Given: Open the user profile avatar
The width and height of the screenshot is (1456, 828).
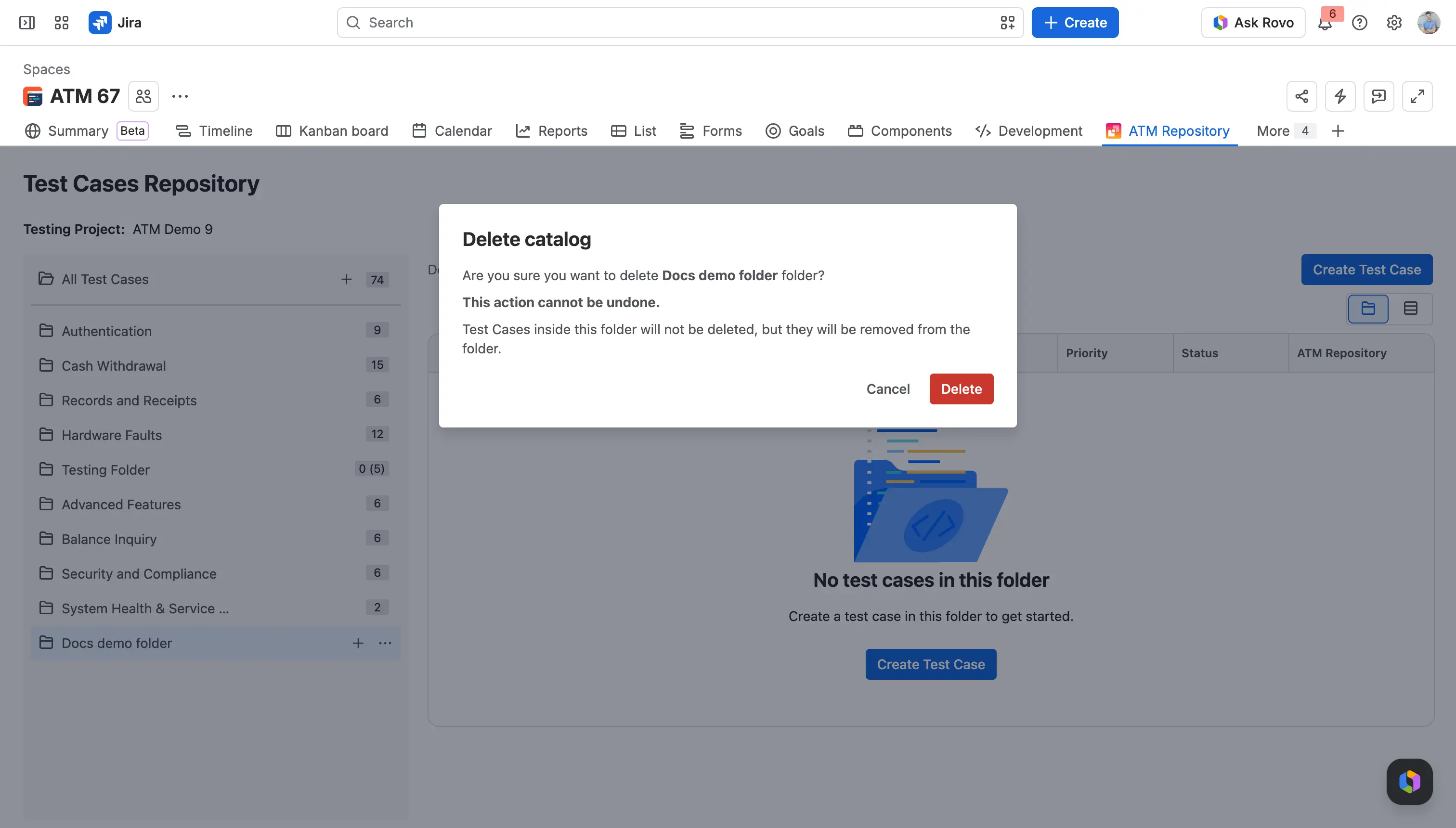Looking at the screenshot, I should 1429,23.
